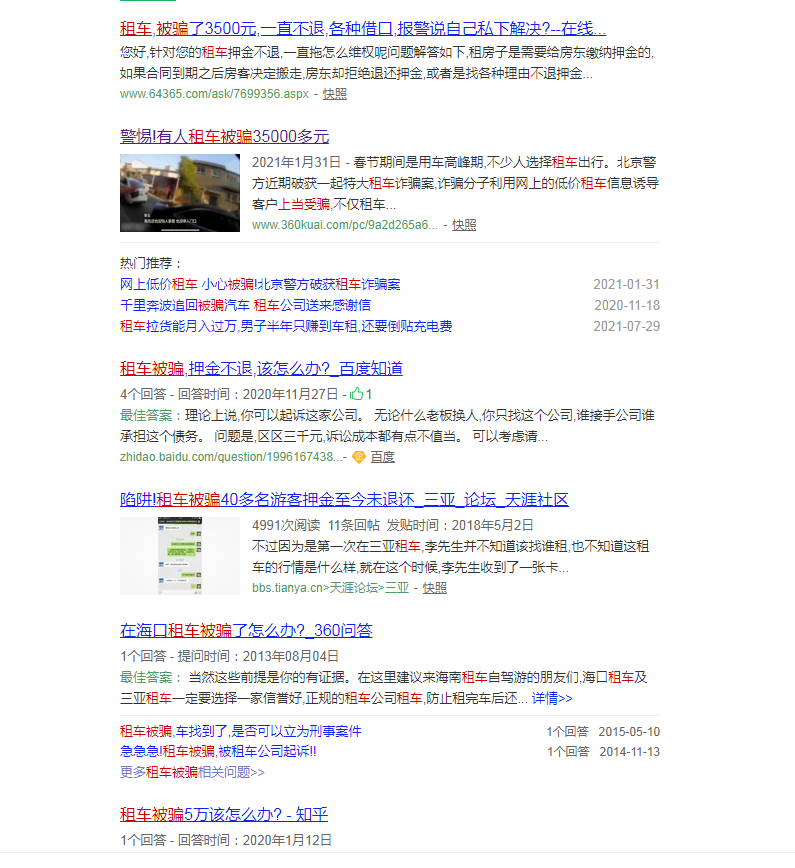
Task: Click the street-scene thumbnail of the 35000多元 result
Action: [180, 193]
